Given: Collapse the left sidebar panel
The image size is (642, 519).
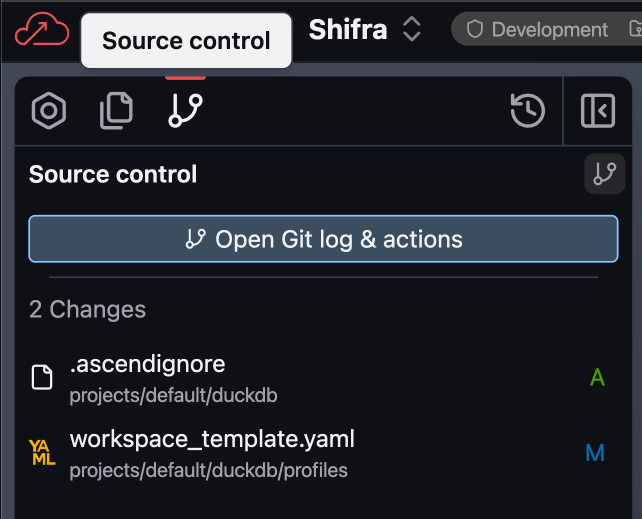Looking at the screenshot, I should point(598,111).
